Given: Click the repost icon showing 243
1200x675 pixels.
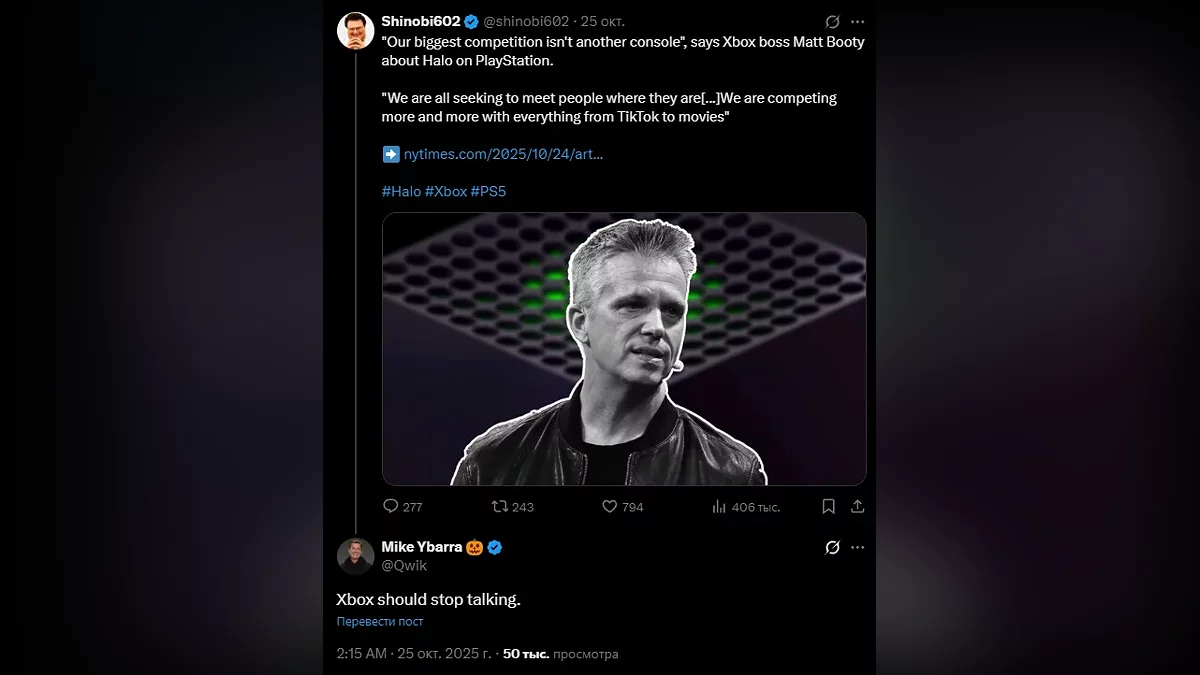Looking at the screenshot, I should pos(500,507).
